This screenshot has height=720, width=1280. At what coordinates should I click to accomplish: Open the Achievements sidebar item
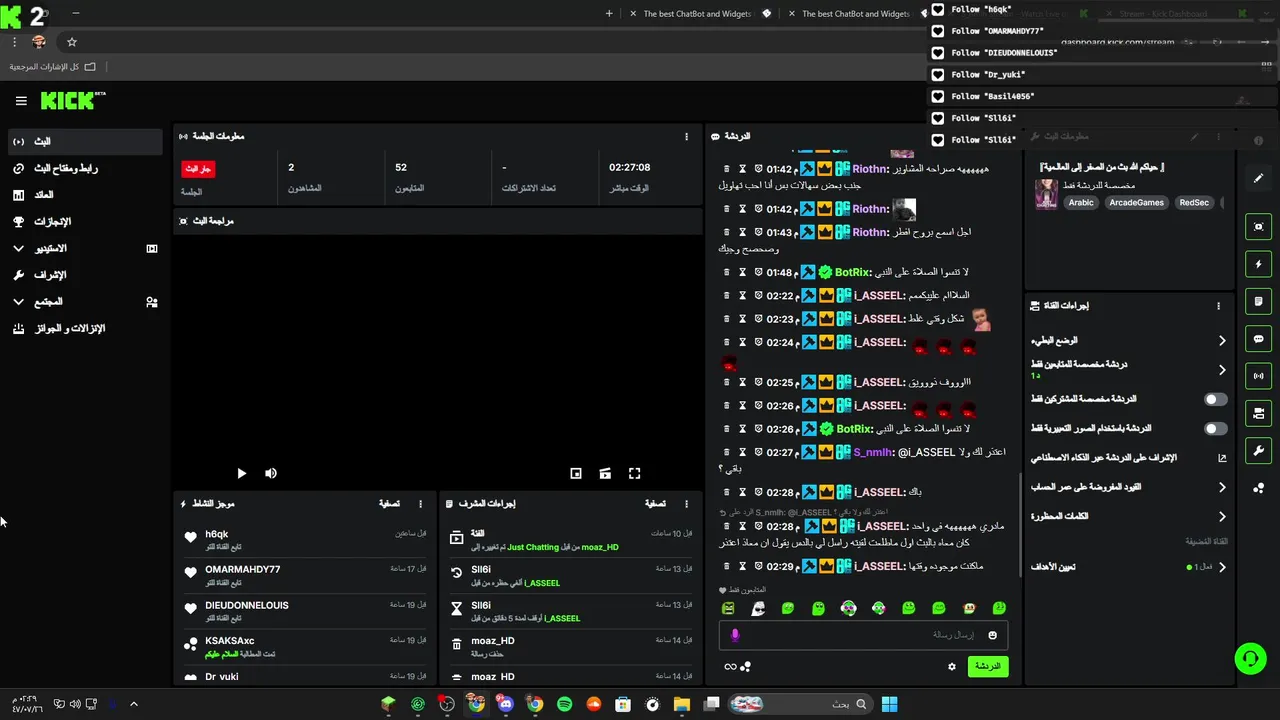tap(85, 221)
